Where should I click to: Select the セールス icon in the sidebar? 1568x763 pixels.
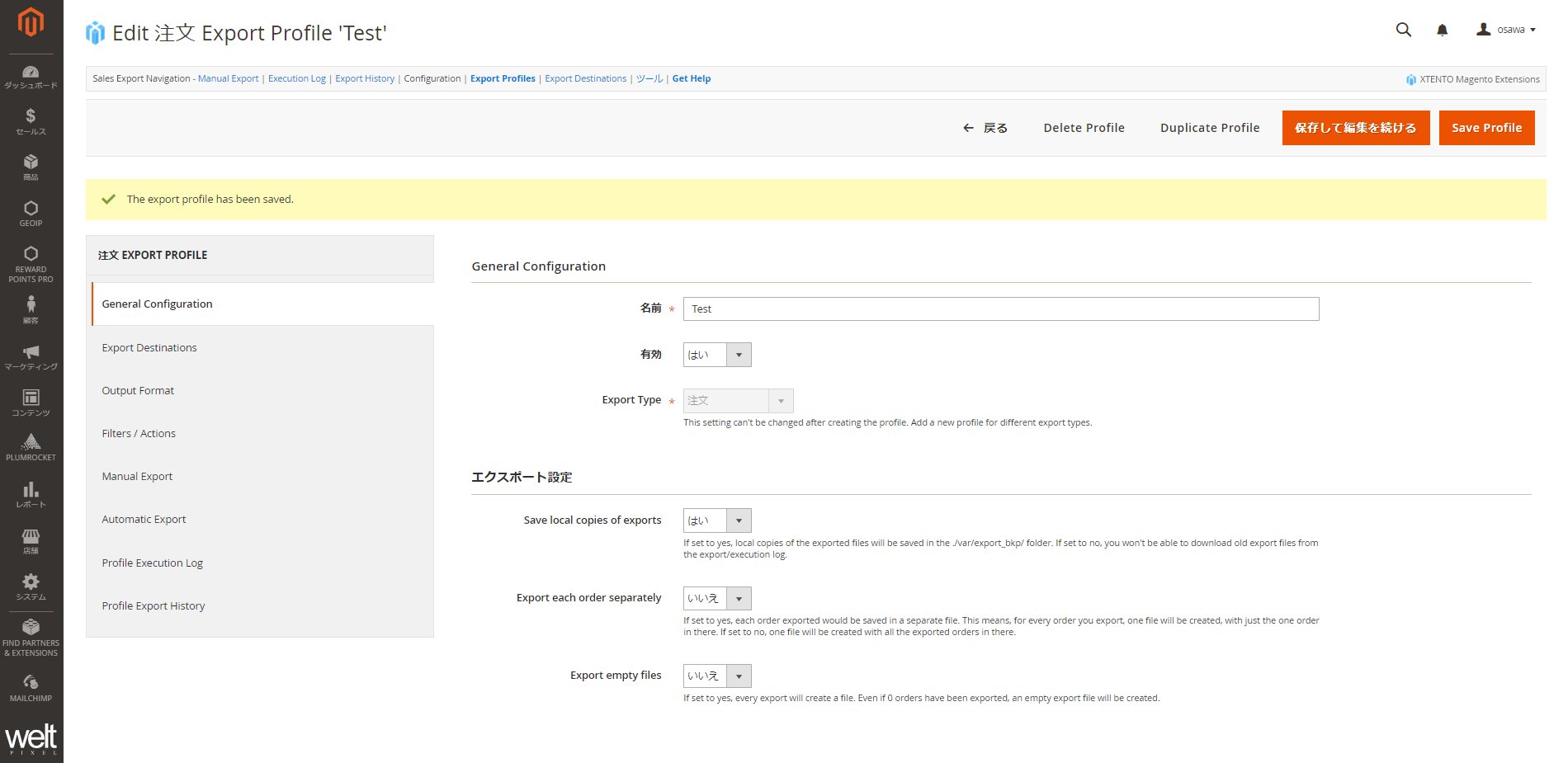31,121
